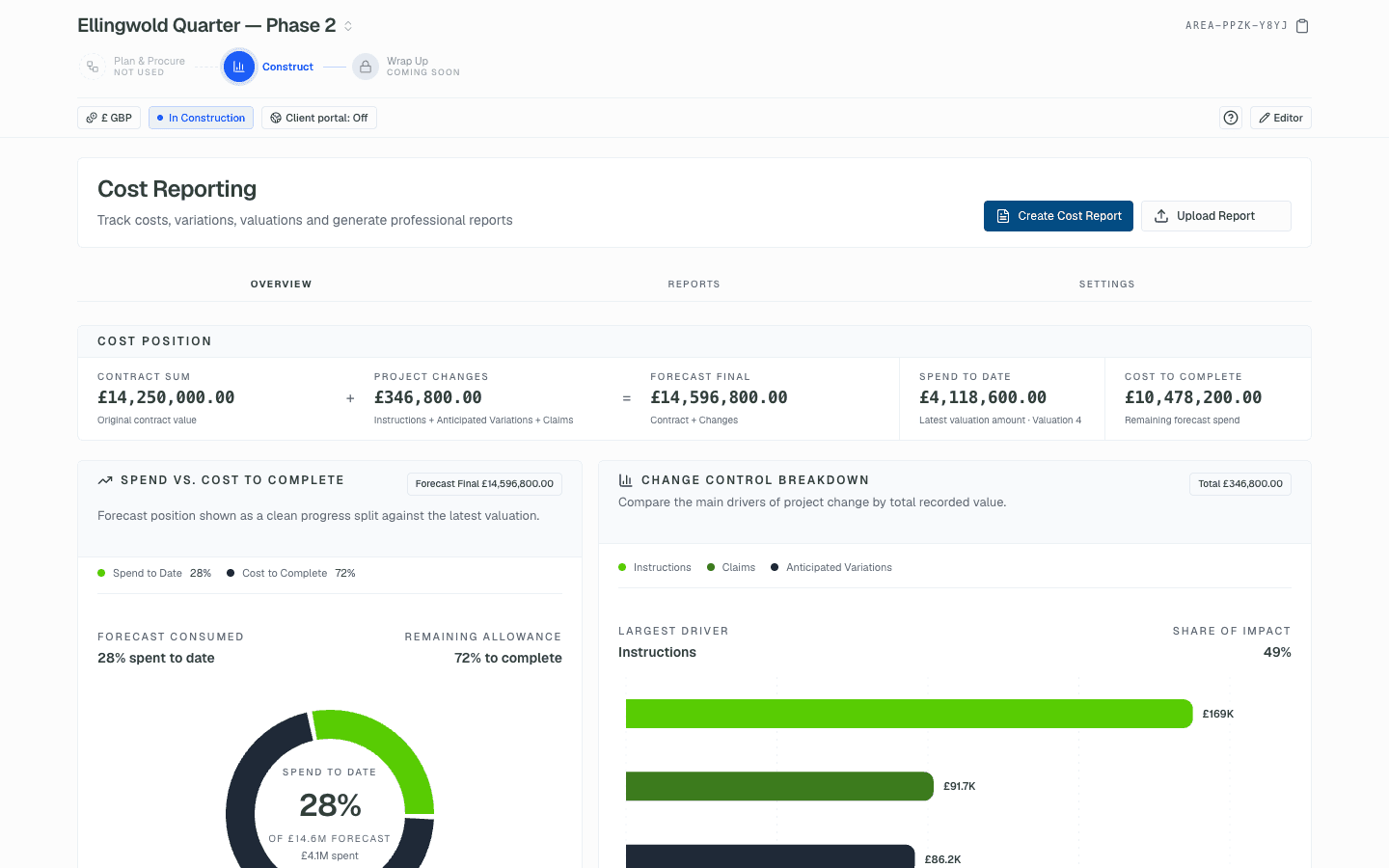Click the Instructions largest driver label
Image resolution: width=1389 pixels, height=868 pixels.
[657, 653]
